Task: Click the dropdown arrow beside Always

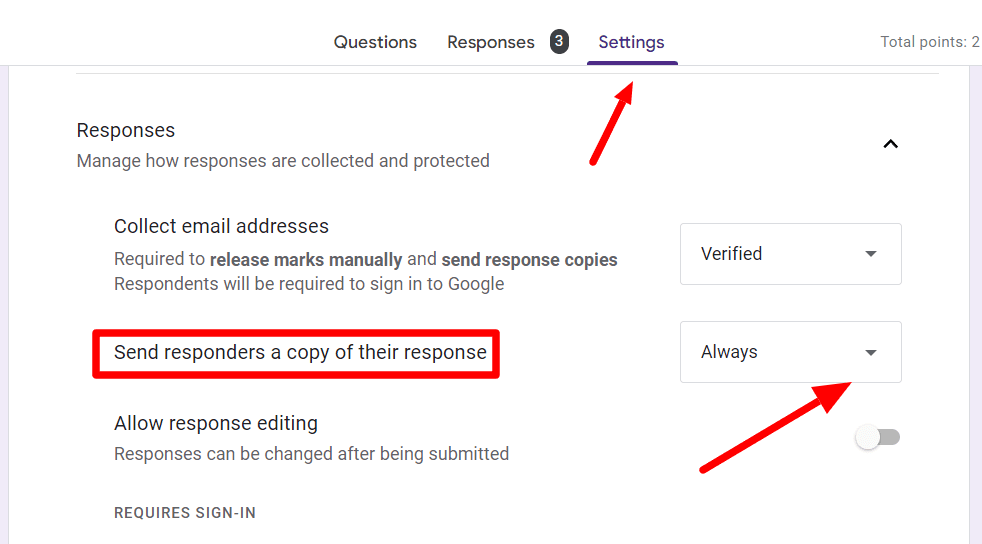Action: pyautogui.click(x=871, y=352)
